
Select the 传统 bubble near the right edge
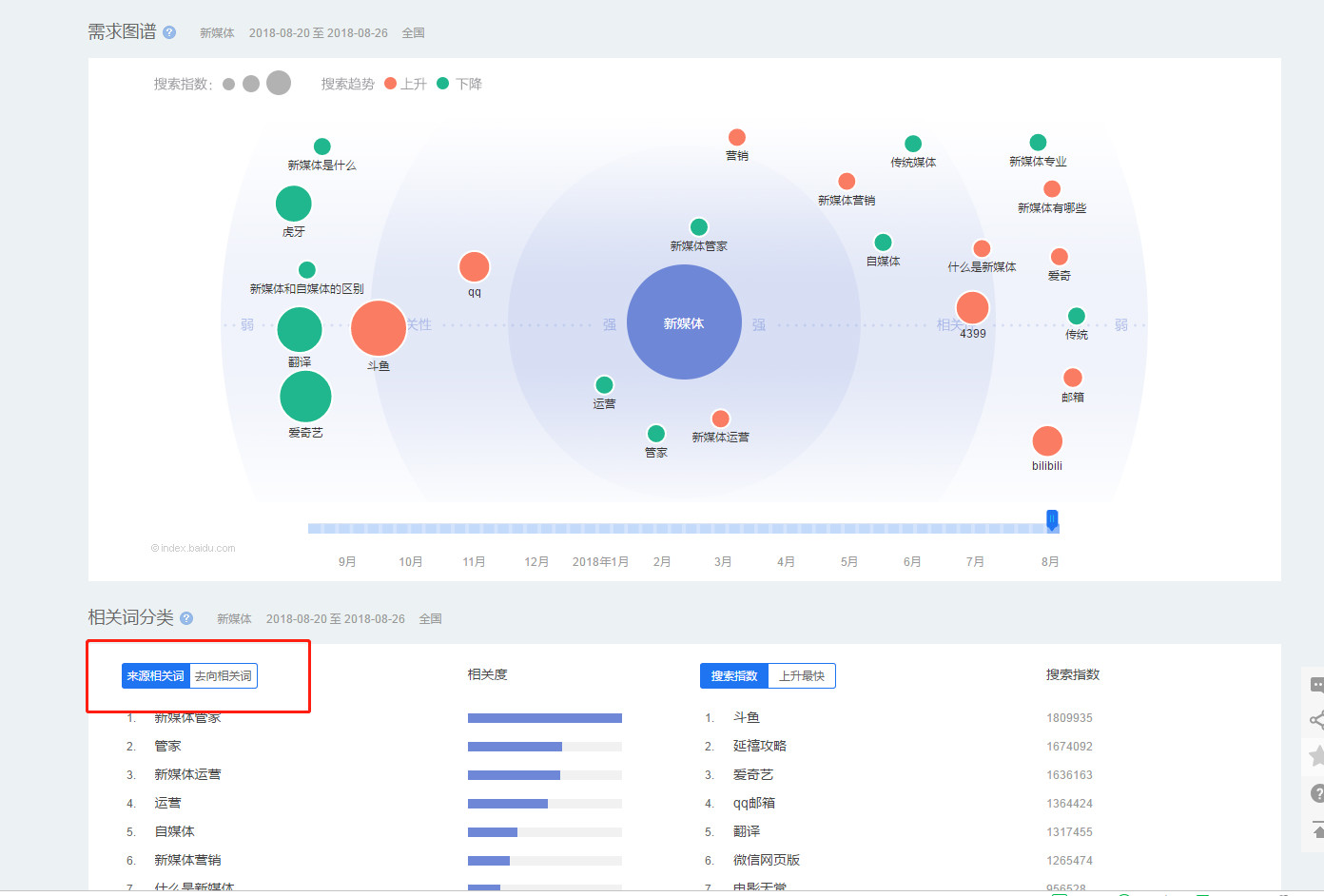pyautogui.click(x=1077, y=317)
